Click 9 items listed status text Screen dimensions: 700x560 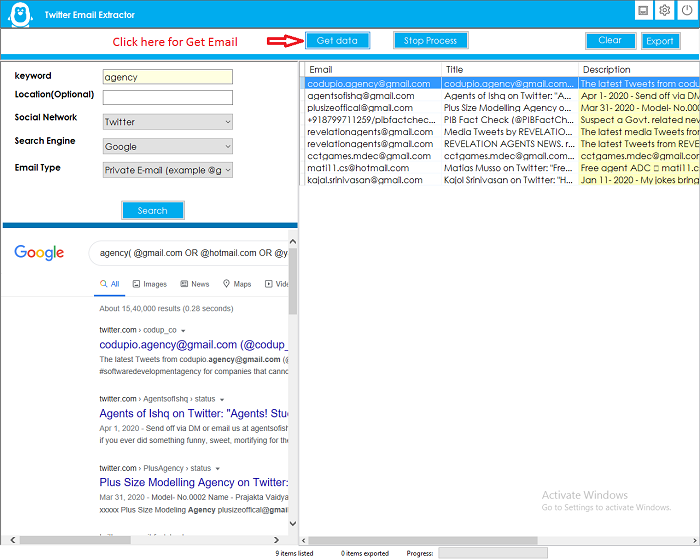(294, 553)
